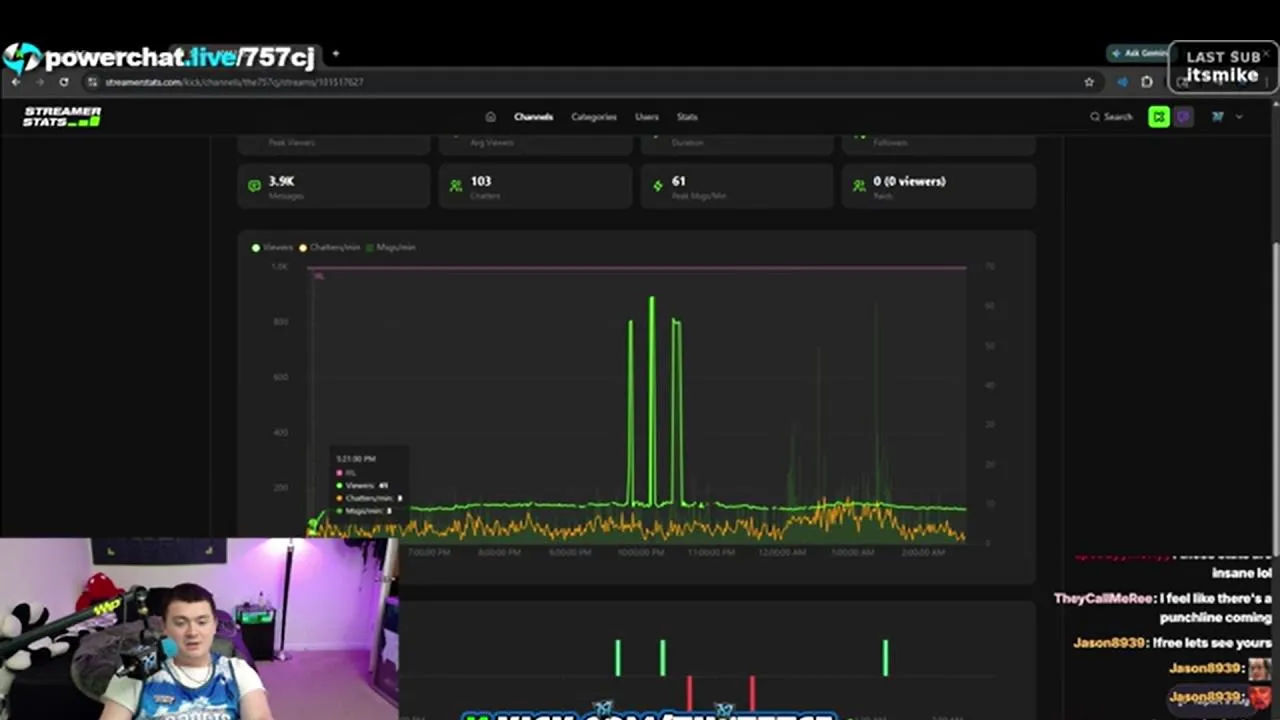Click the blue extension icon in toolbar
The height and width of the screenshot is (720, 1280).
(1122, 82)
